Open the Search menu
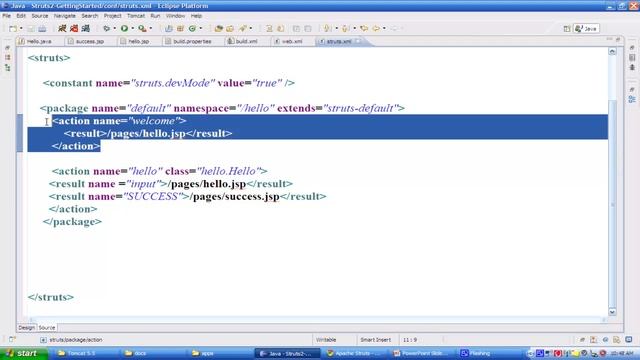This screenshot has height=360, width=640. (89, 16)
